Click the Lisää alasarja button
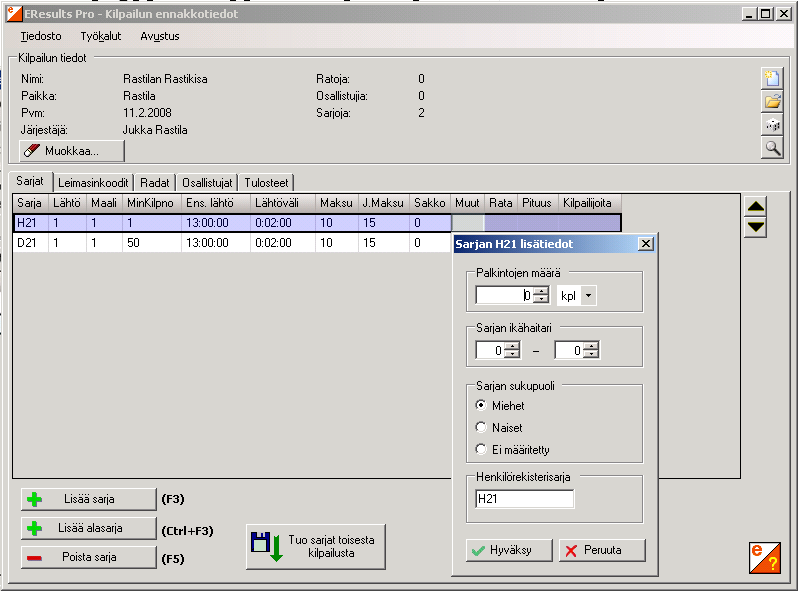Viewport: 798px width, 591px height. [x=89, y=528]
